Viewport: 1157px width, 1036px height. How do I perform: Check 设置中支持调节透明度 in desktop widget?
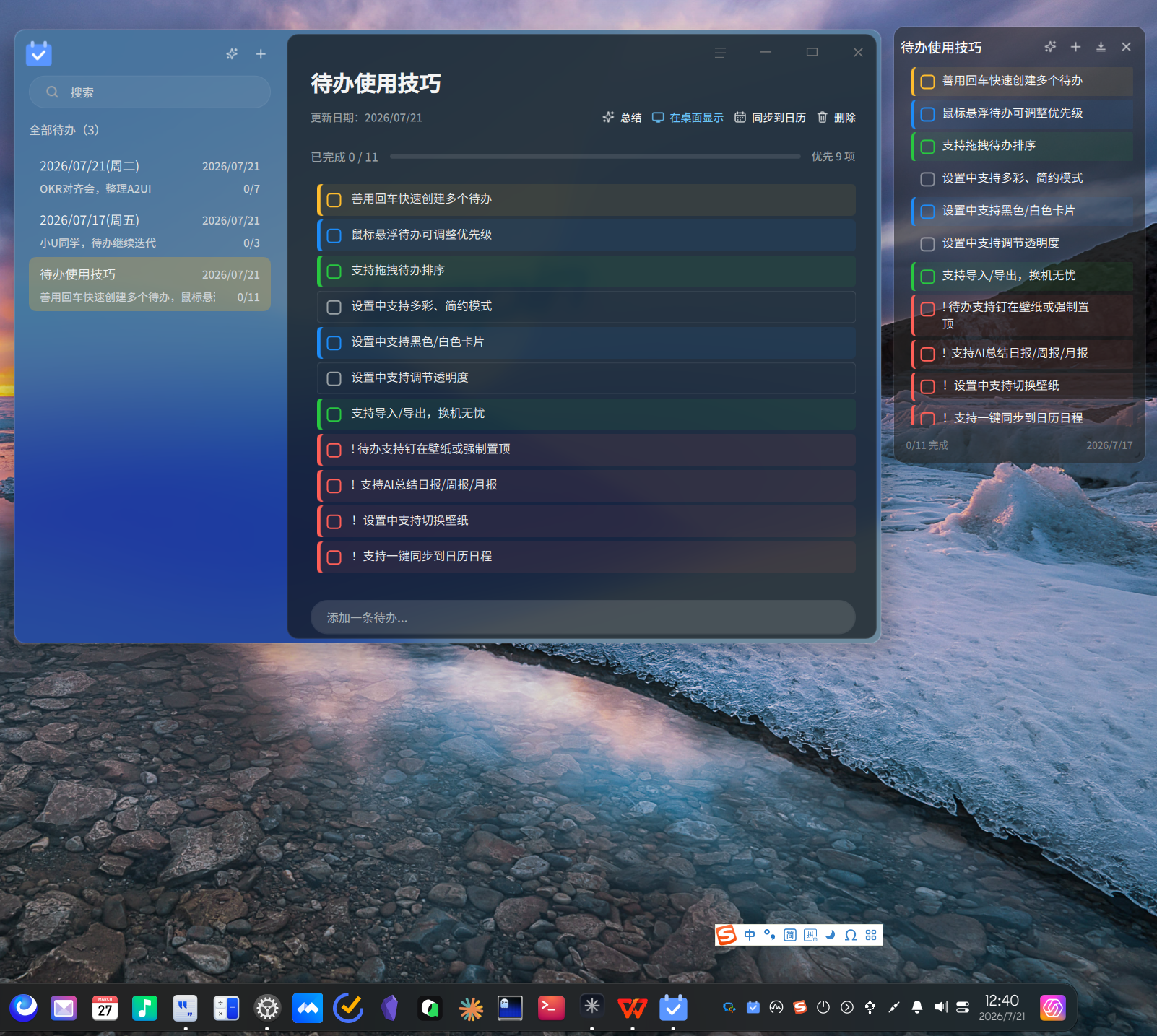click(928, 244)
